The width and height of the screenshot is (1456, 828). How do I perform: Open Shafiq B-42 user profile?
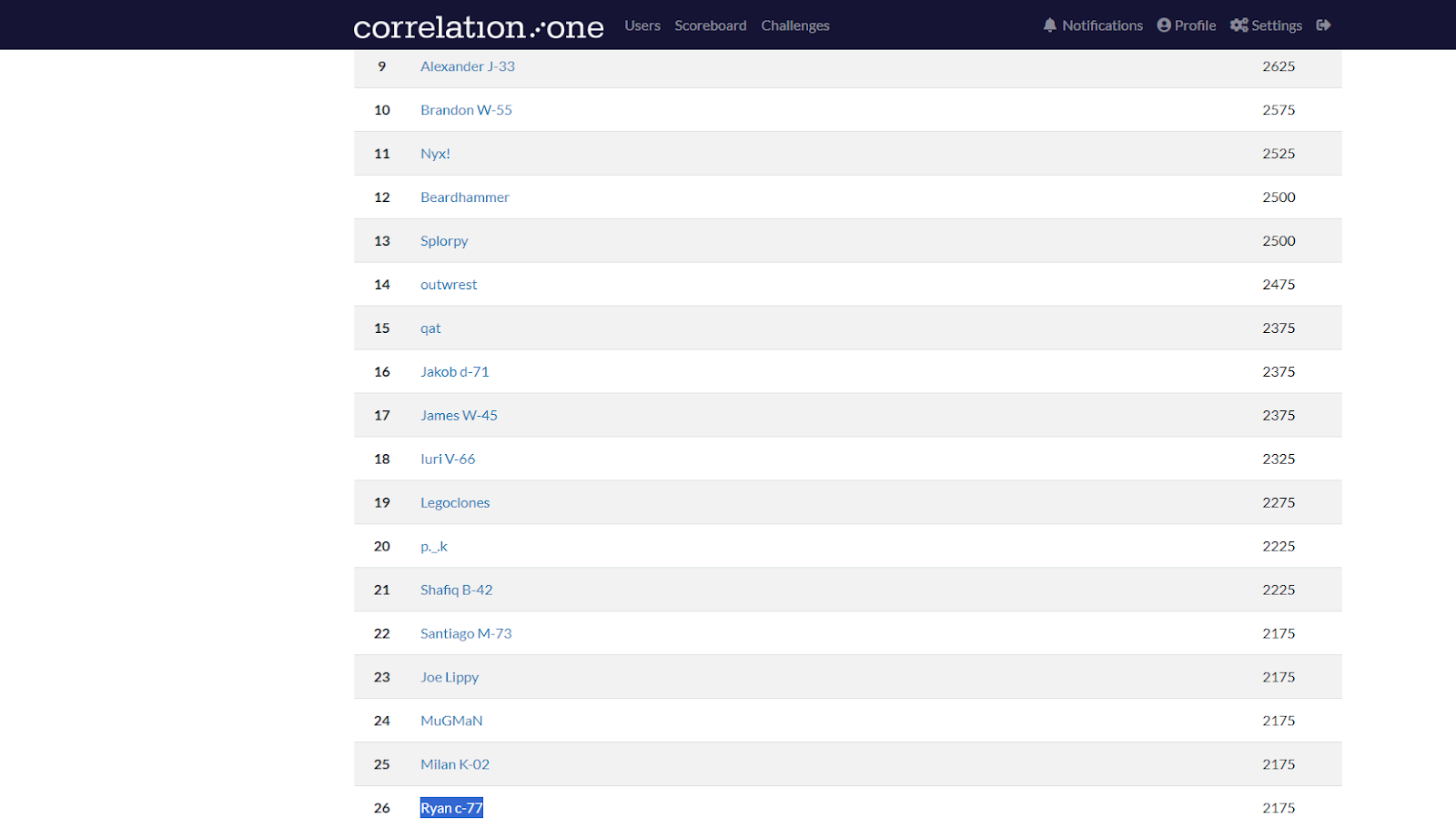(457, 591)
